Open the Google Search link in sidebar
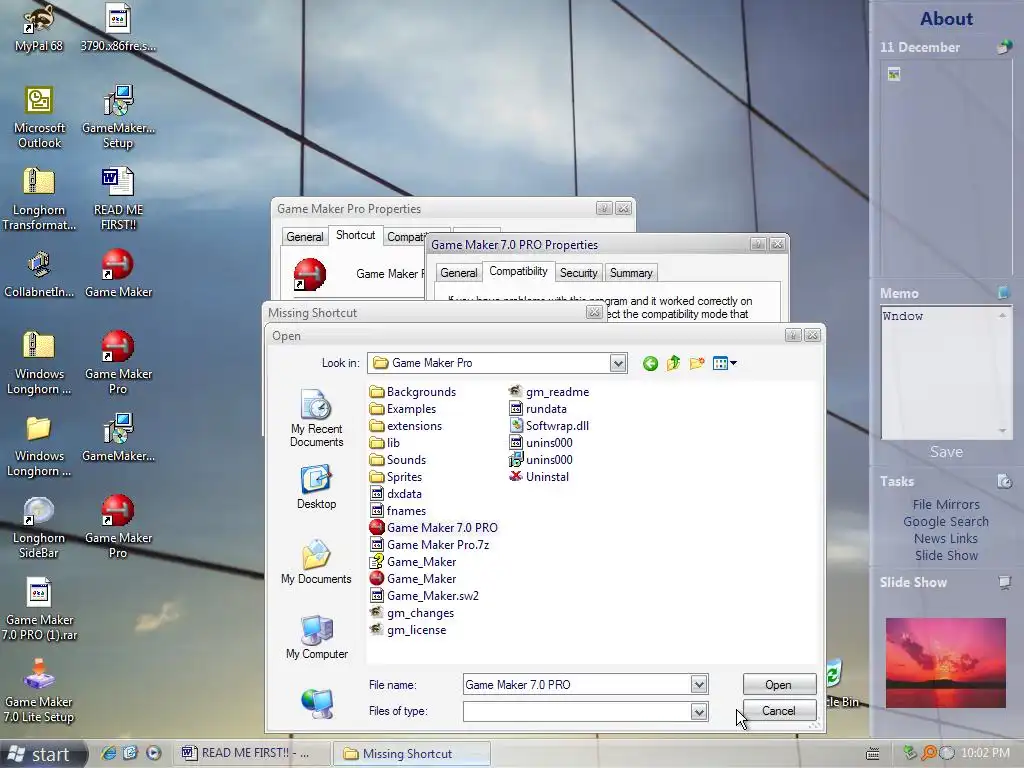The height and width of the screenshot is (768, 1024). (946, 522)
